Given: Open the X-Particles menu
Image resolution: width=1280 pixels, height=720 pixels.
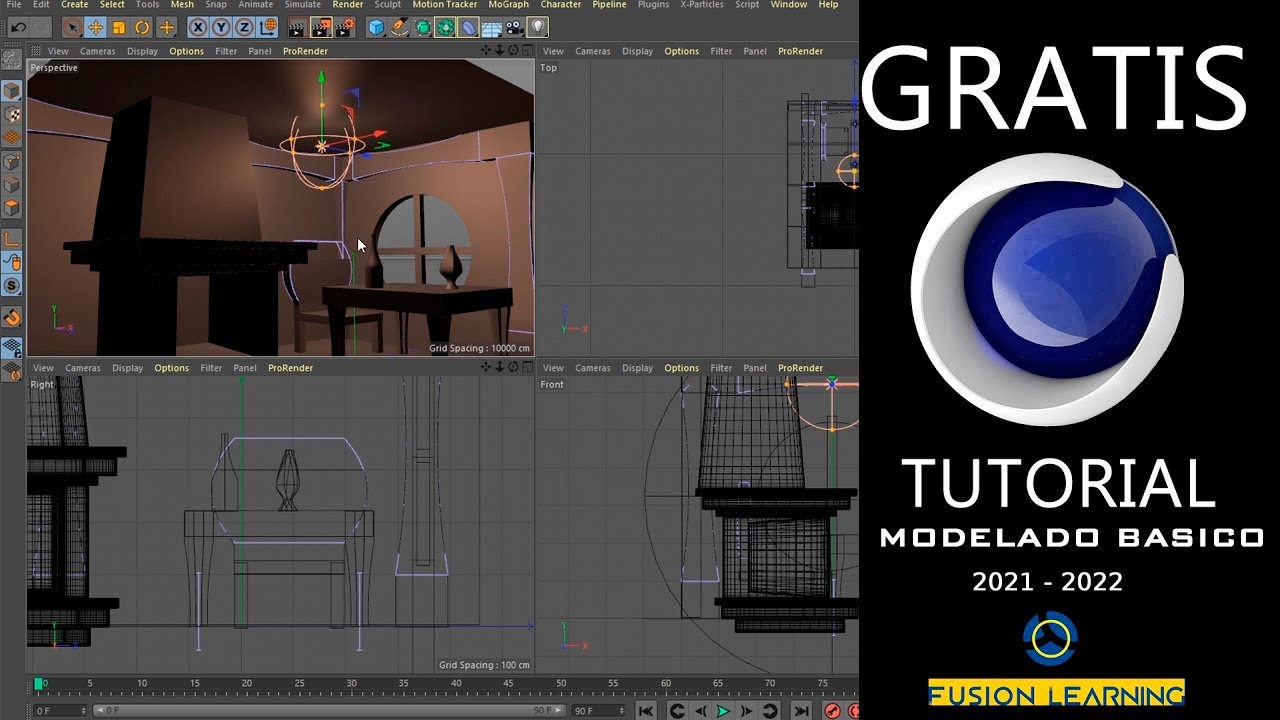Looking at the screenshot, I should (702, 5).
